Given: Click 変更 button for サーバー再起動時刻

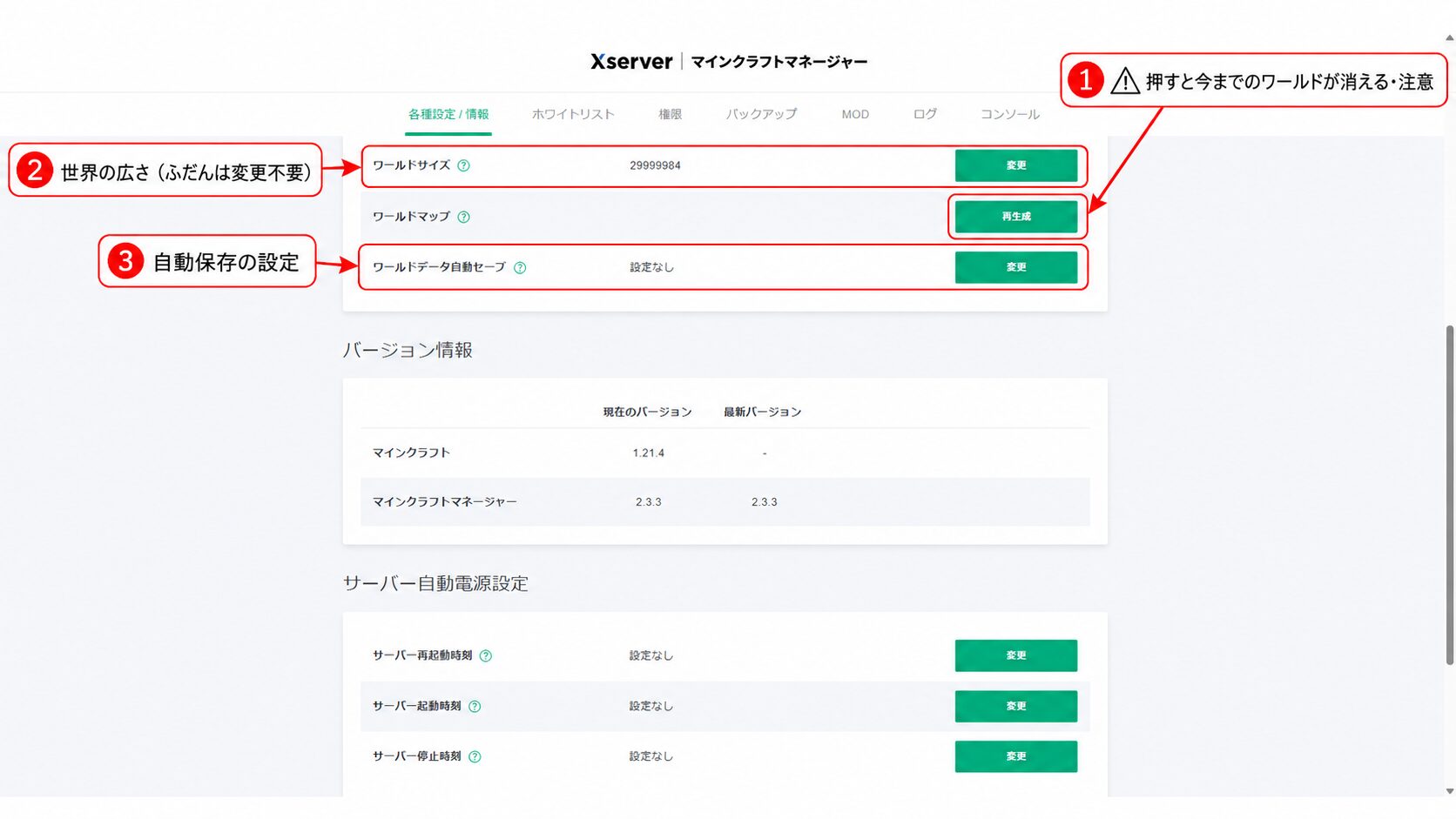Looking at the screenshot, I should 1016,655.
